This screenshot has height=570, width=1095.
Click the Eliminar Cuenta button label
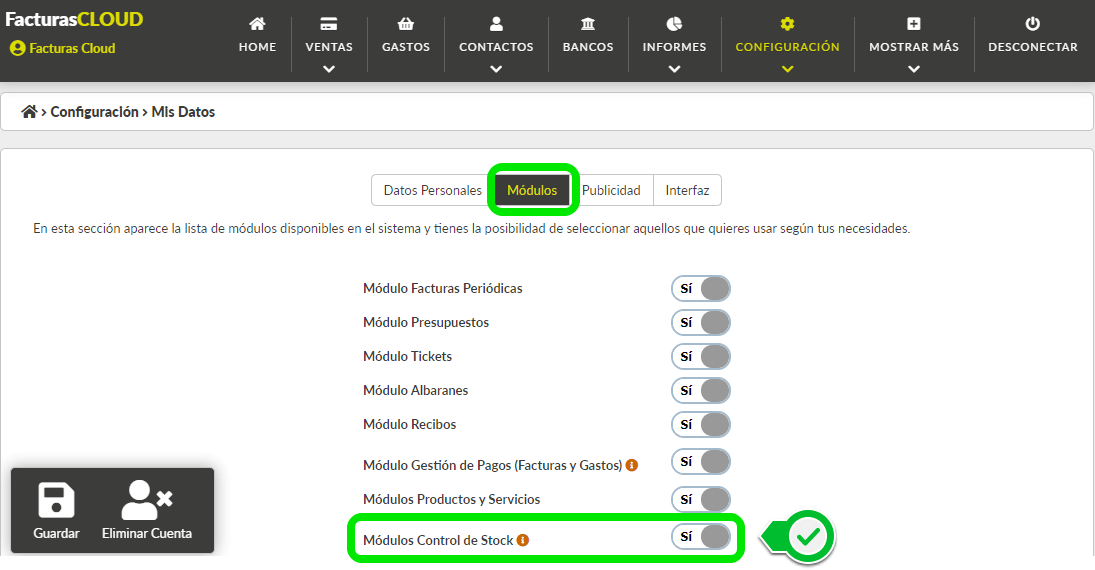pos(147,533)
